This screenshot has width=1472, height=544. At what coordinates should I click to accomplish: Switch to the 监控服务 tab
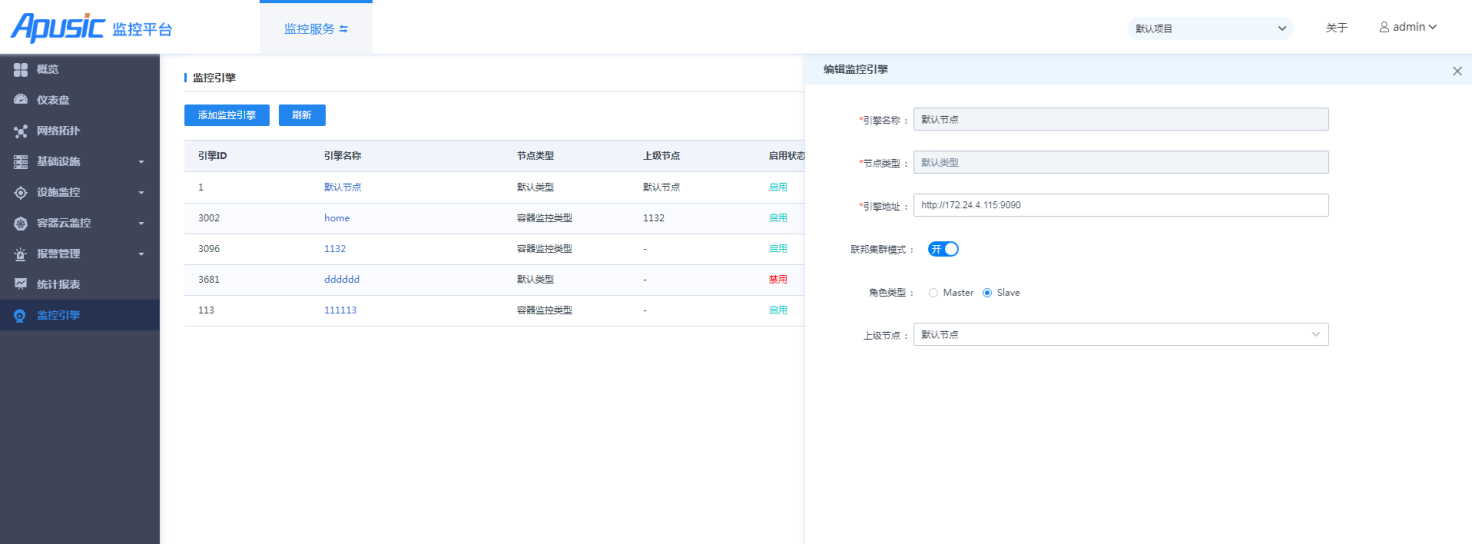coord(316,28)
